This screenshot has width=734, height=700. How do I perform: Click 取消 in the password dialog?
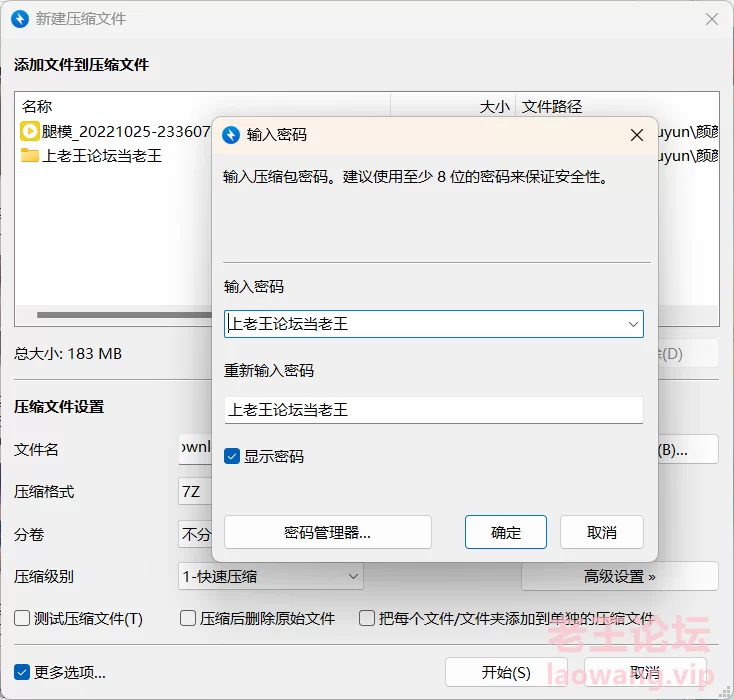click(x=602, y=532)
